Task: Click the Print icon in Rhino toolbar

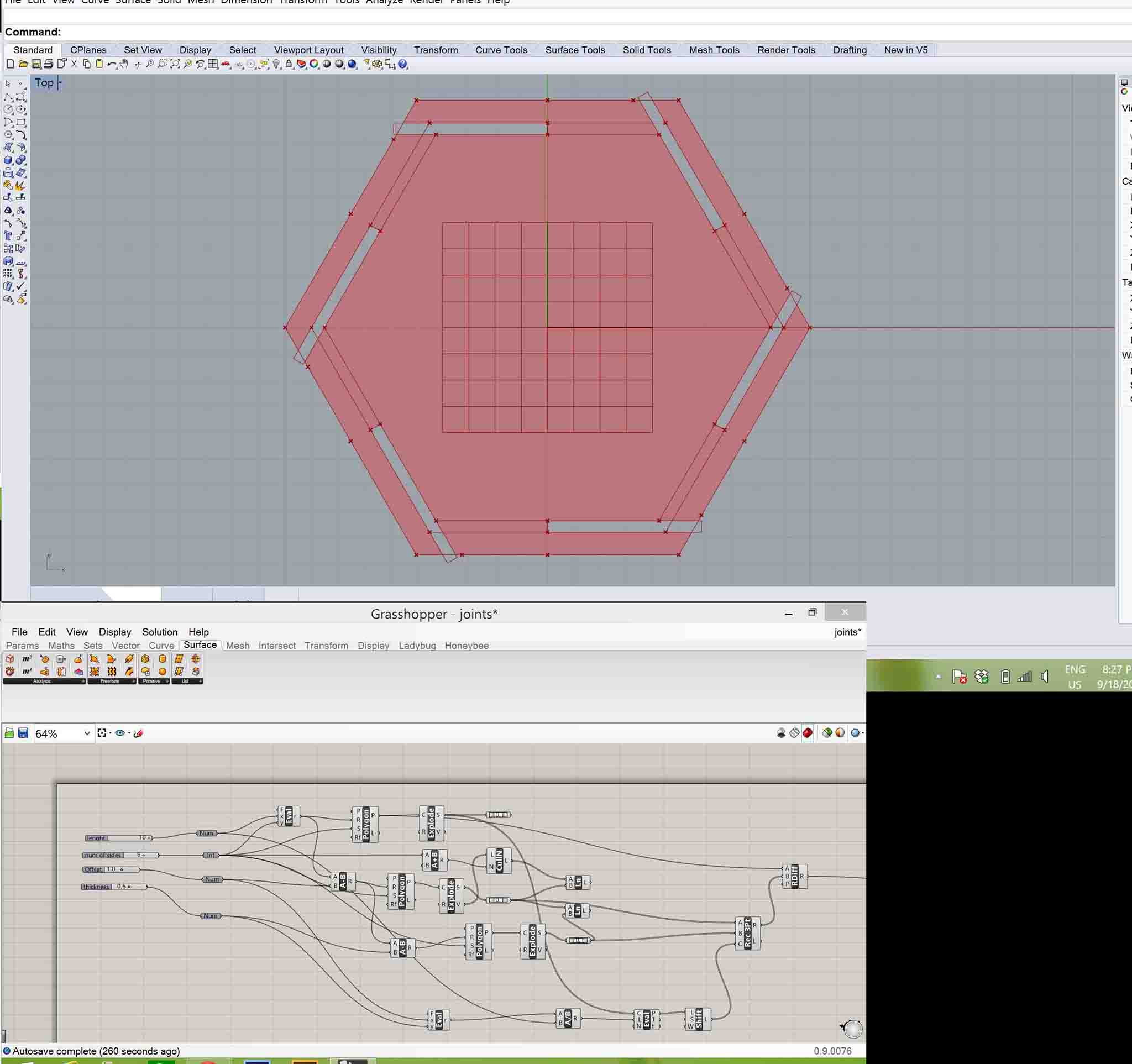Action: [49, 64]
